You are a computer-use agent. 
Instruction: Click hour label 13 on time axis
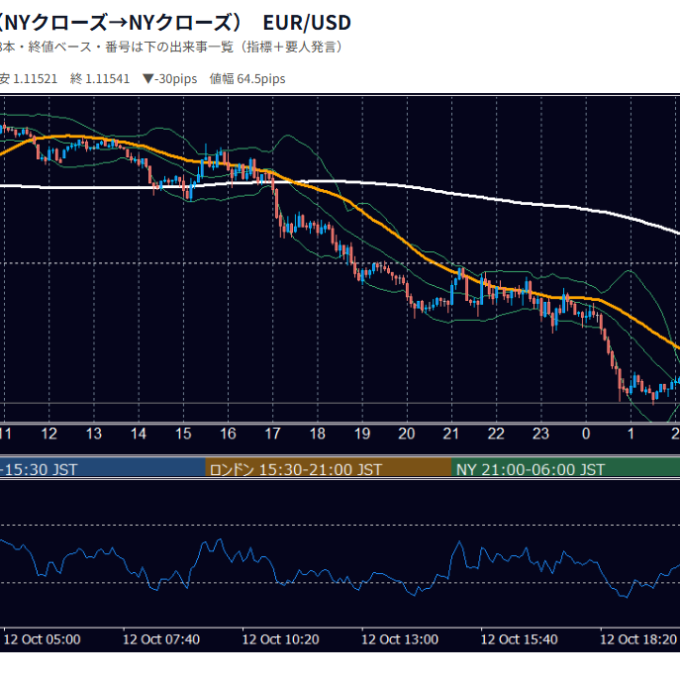[94, 434]
